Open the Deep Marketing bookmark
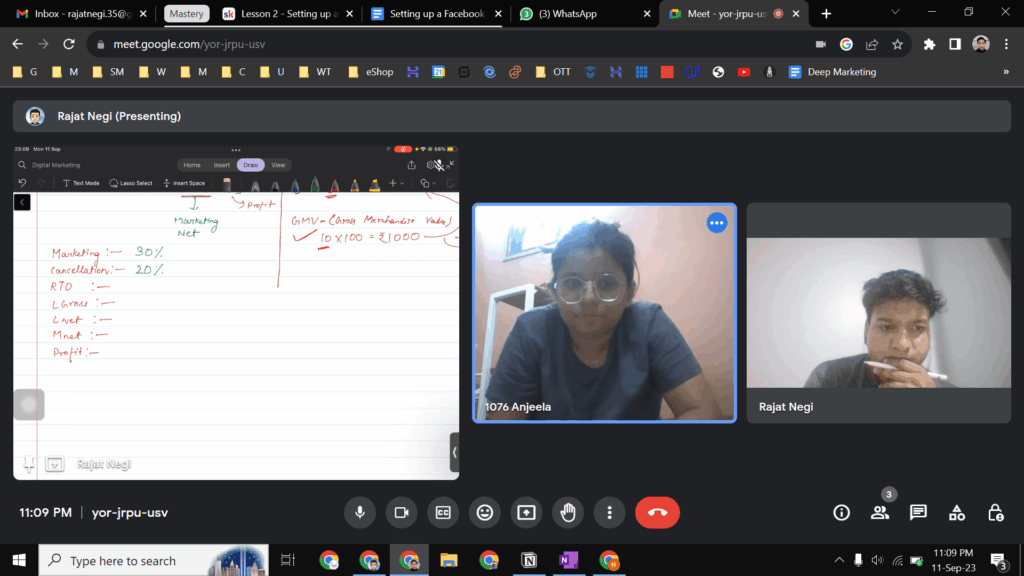 pos(832,72)
